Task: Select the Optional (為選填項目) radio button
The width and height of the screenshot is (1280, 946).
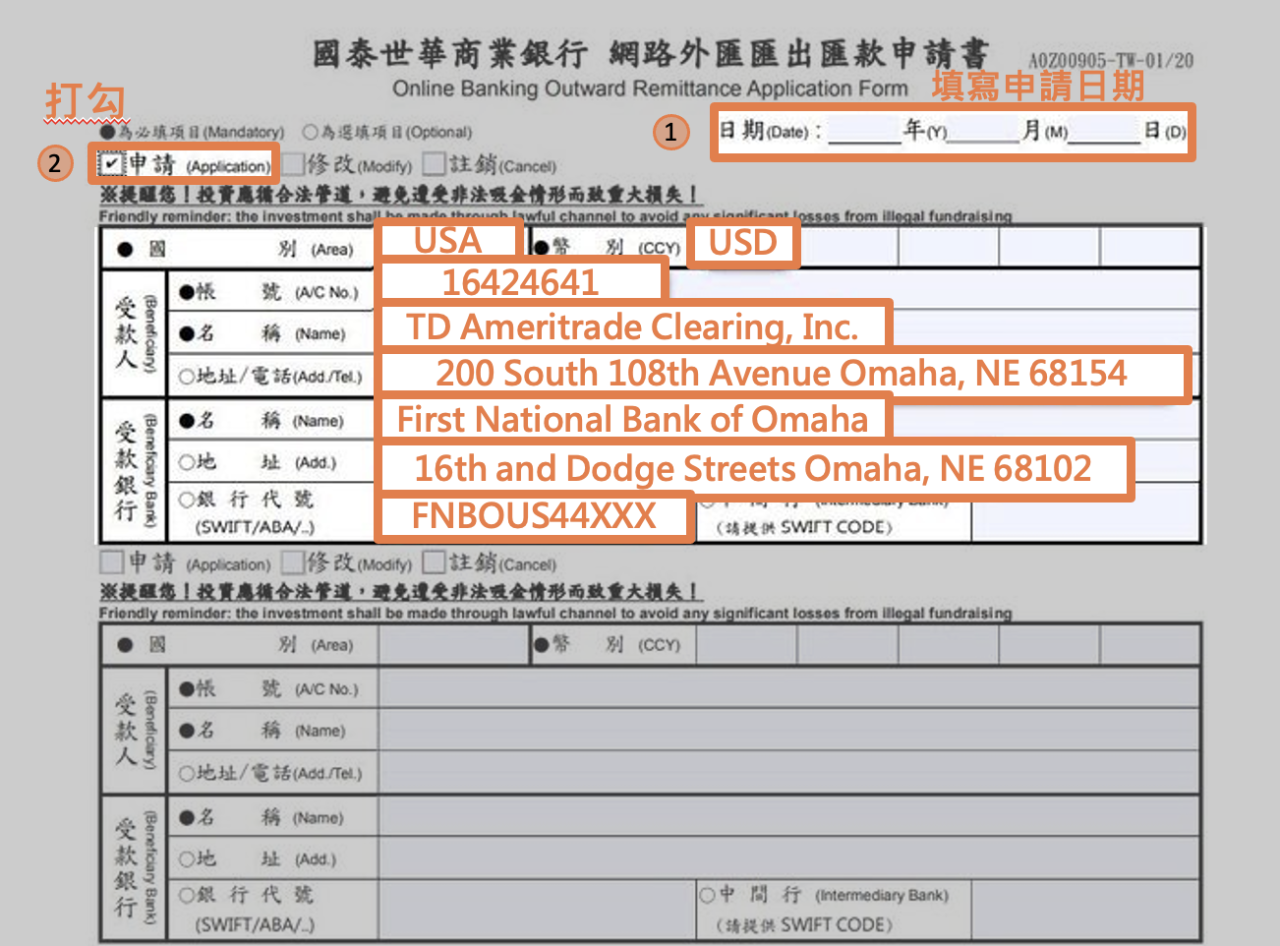Action: click(x=312, y=131)
